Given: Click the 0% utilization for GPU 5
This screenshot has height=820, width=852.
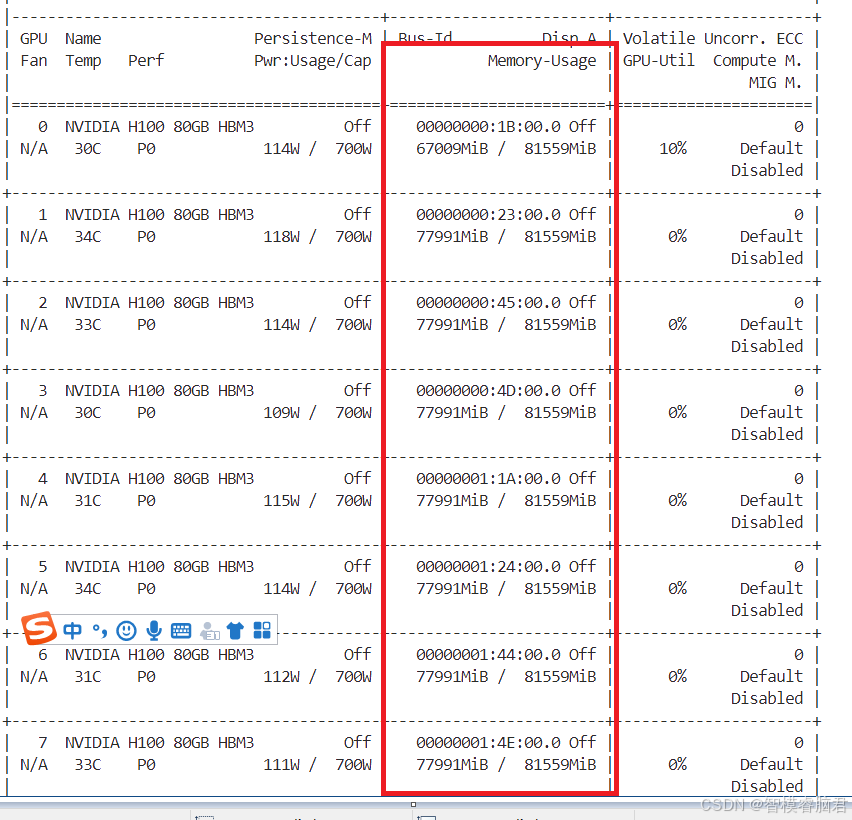Looking at the screenshot, I should point(678,589).
